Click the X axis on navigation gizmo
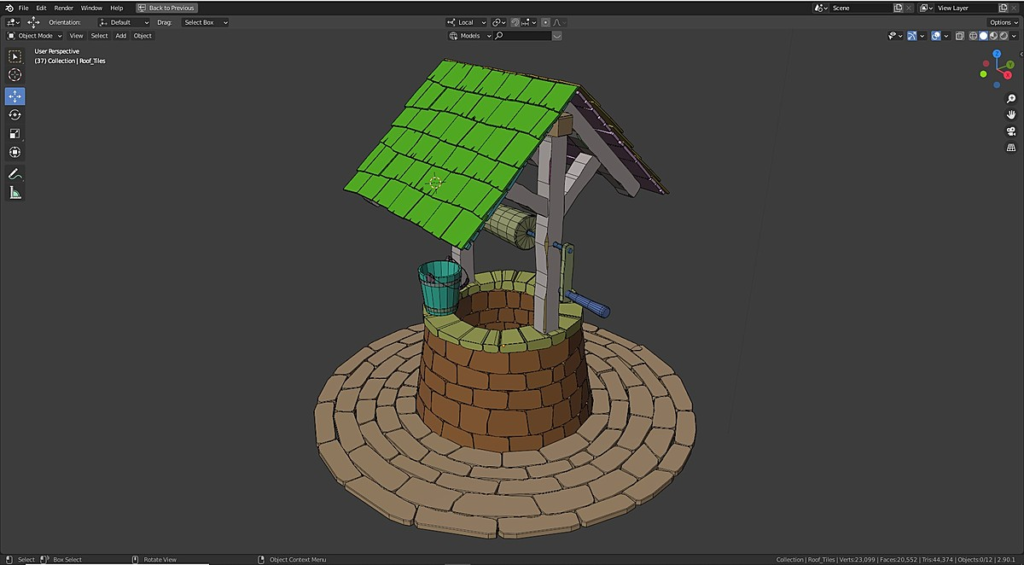Screen dimensions: 1024x565 click(1008, 76)
